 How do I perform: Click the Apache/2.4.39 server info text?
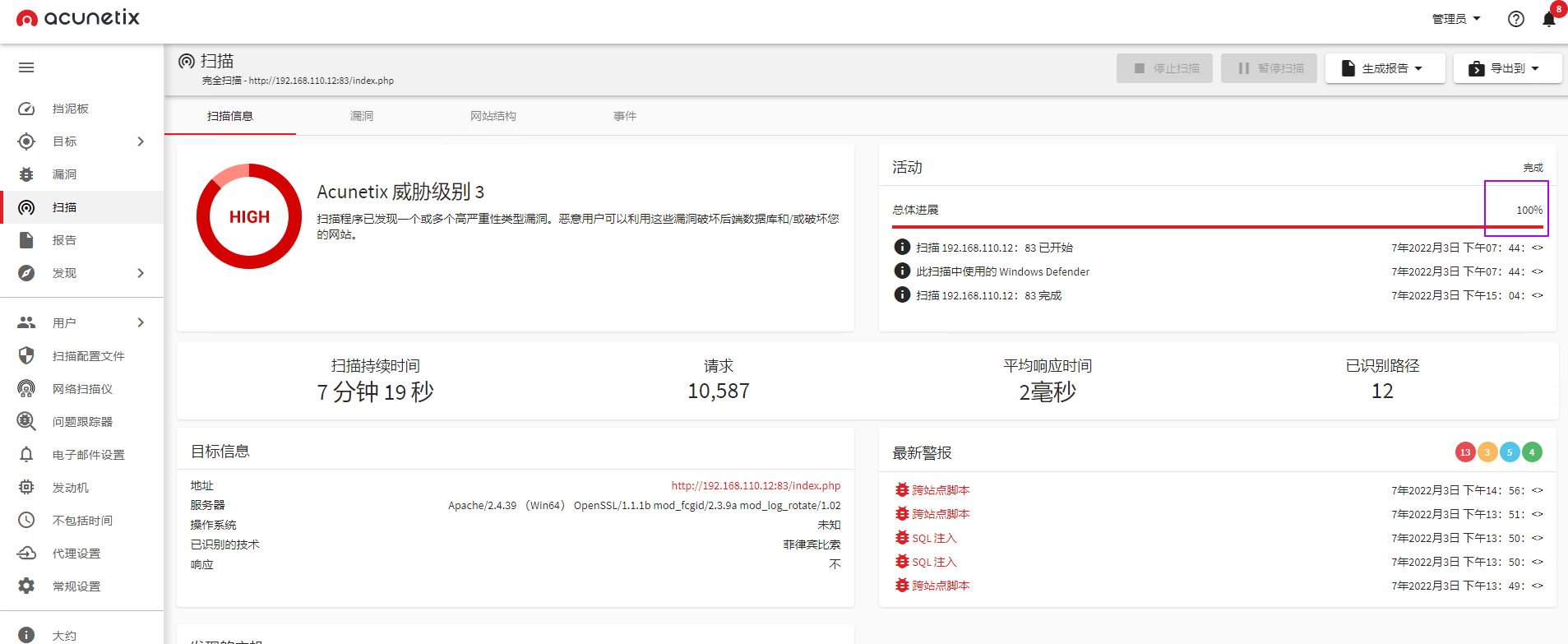point(645,506)
